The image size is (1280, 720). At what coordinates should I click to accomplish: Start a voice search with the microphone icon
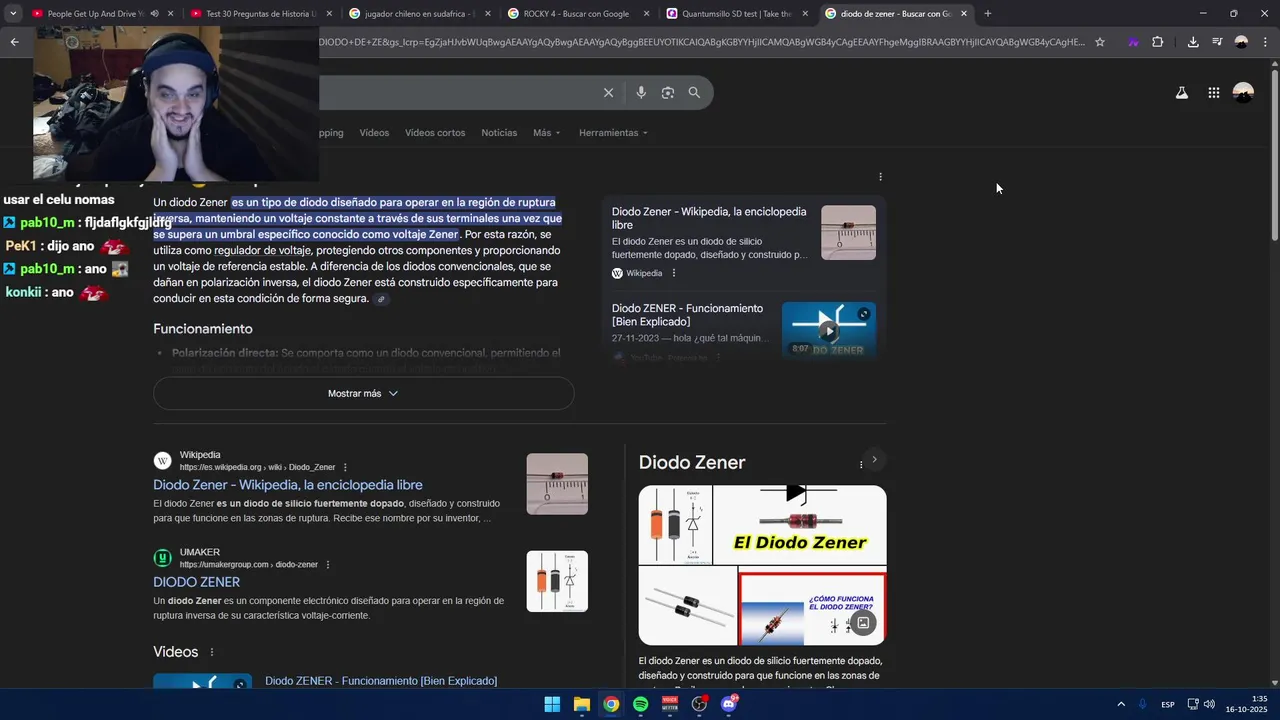(x=641, y=93)
